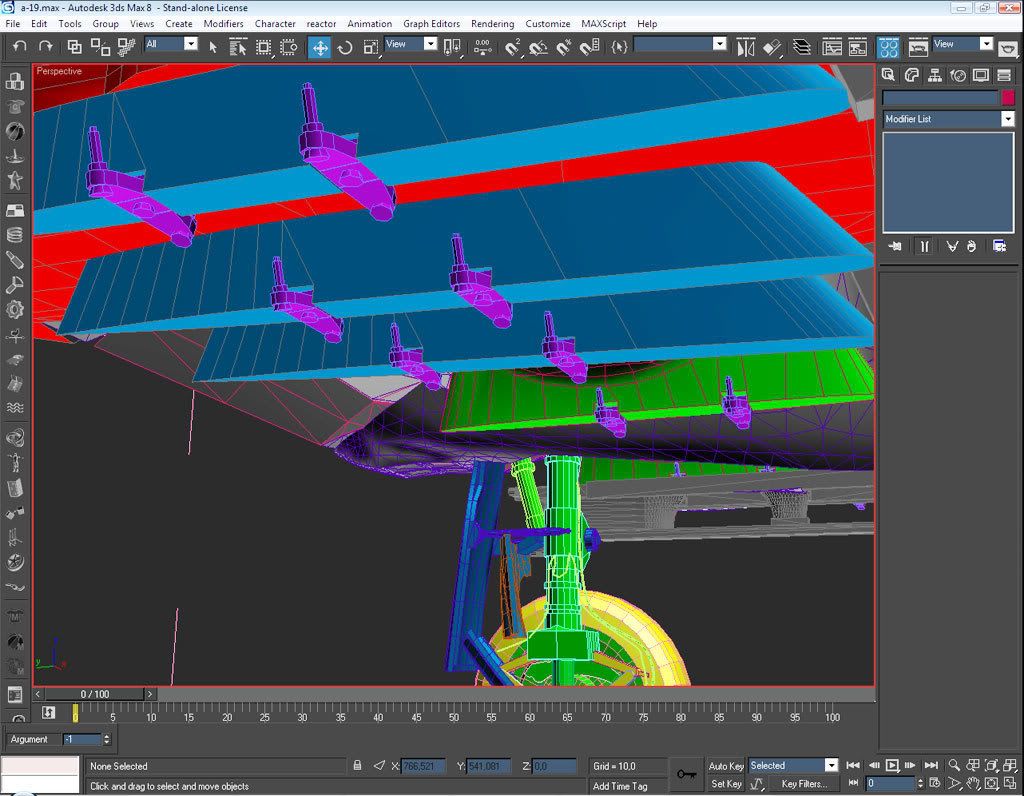Click the Key Filters... button

pyautogui.click(x=803, y=784)
